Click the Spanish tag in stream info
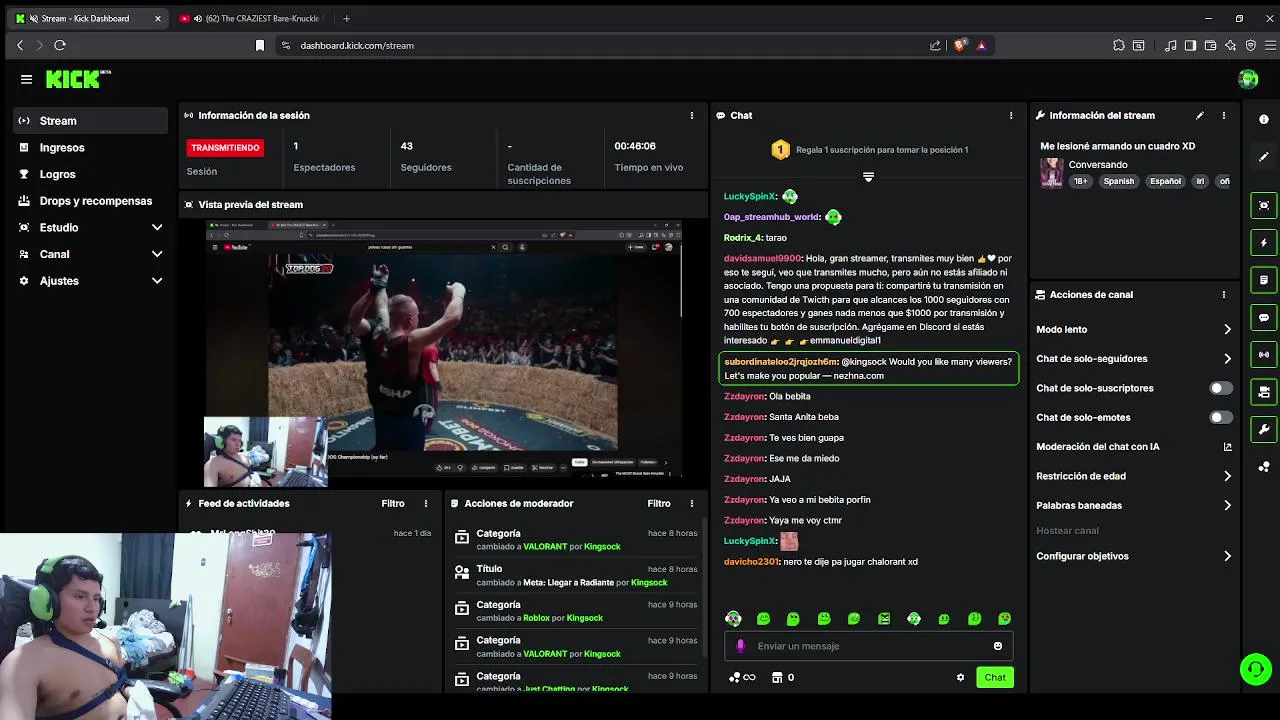Screen dimensions: 1280x720 pos(1119,182)
